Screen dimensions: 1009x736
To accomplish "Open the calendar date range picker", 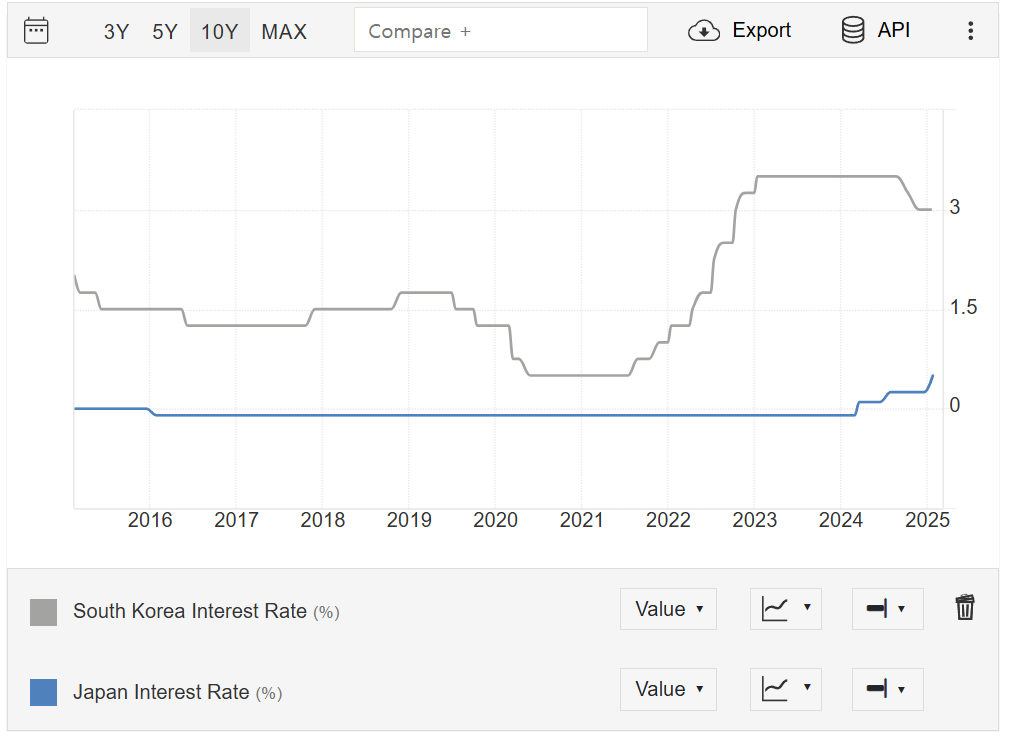I will pos(36,31).
